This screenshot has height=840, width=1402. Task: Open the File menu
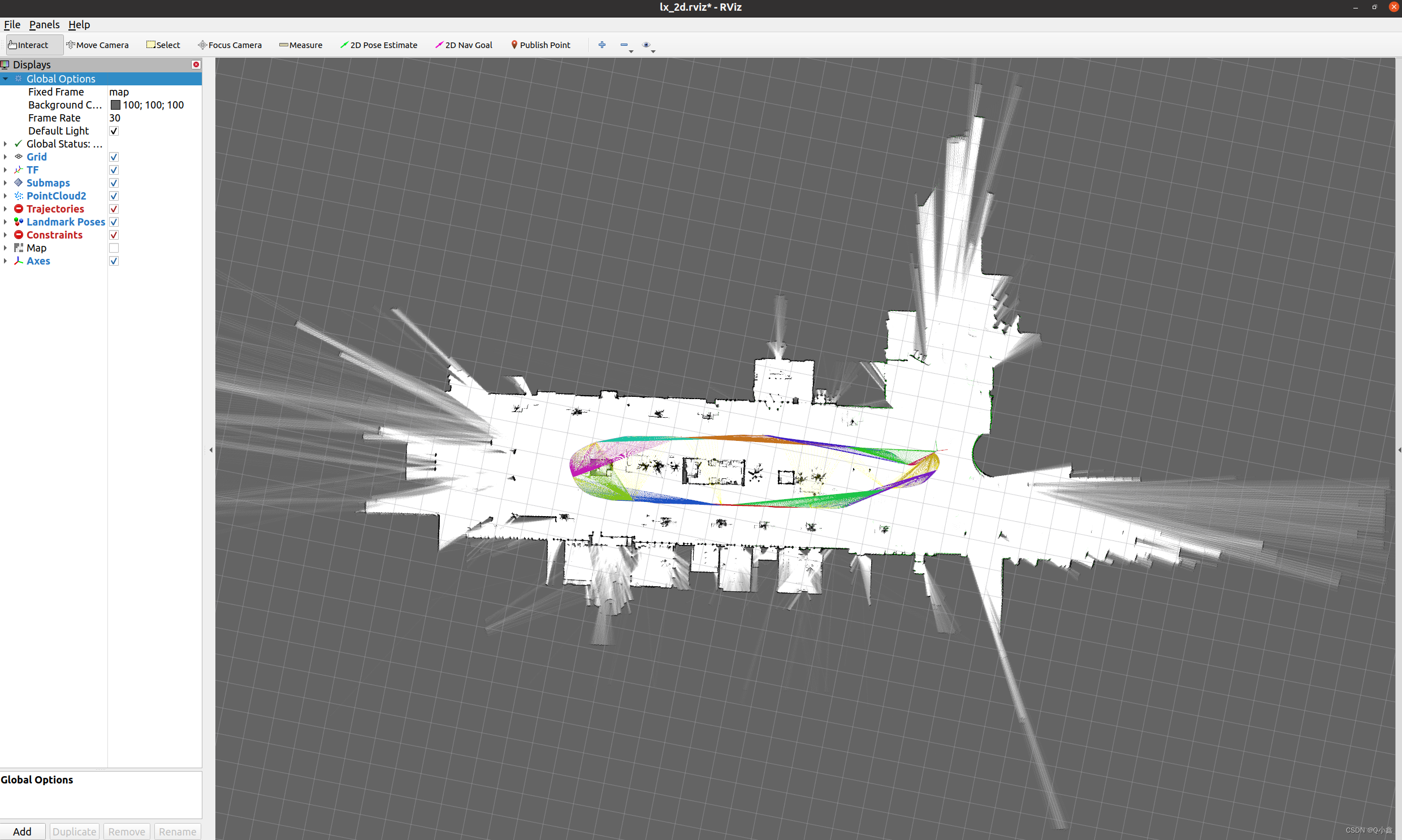pyautogui.click(x=12, y=25)
